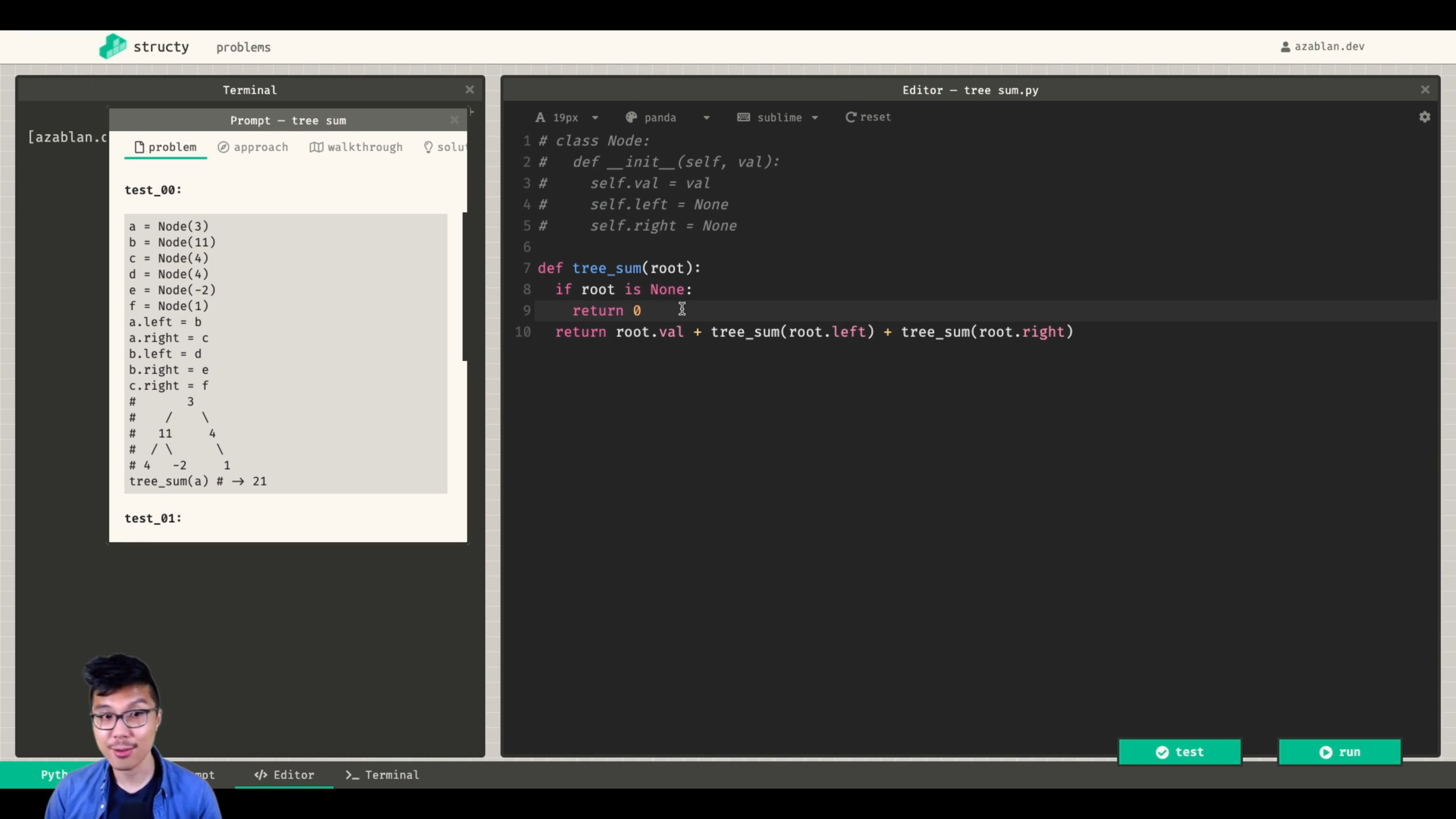Screen dimensions: 1456x819
Task: Click the 'return 0' code line
Action: click(607, 311)
